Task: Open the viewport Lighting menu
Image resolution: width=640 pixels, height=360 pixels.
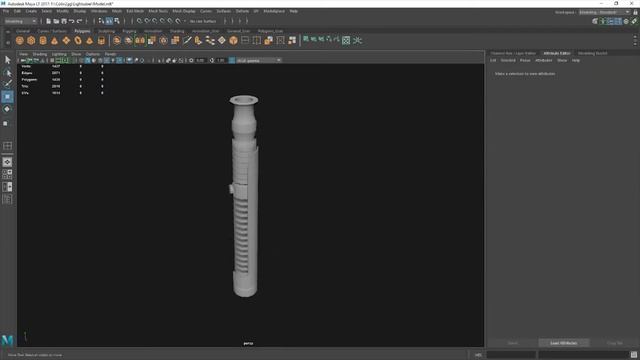Action: point(59,54)
